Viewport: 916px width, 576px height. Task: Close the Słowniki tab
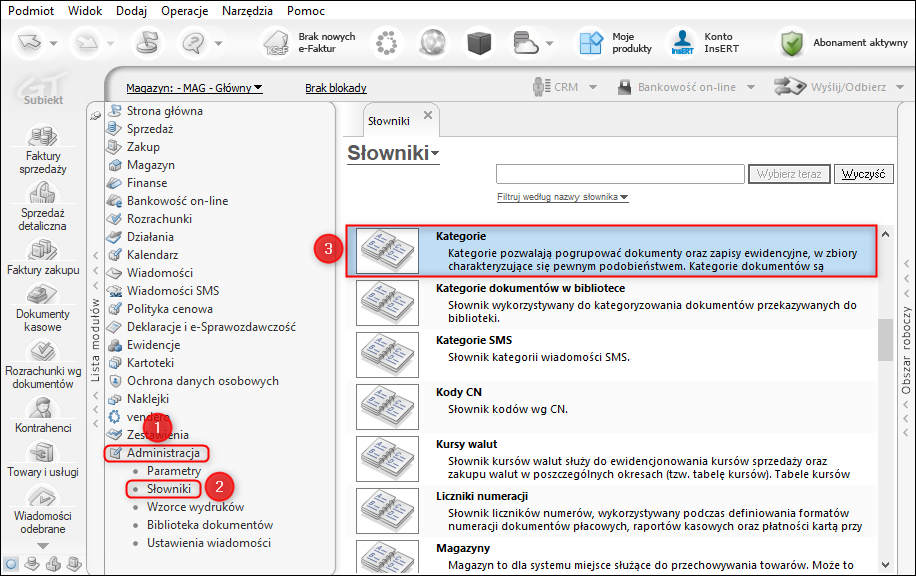click(428, 115)
